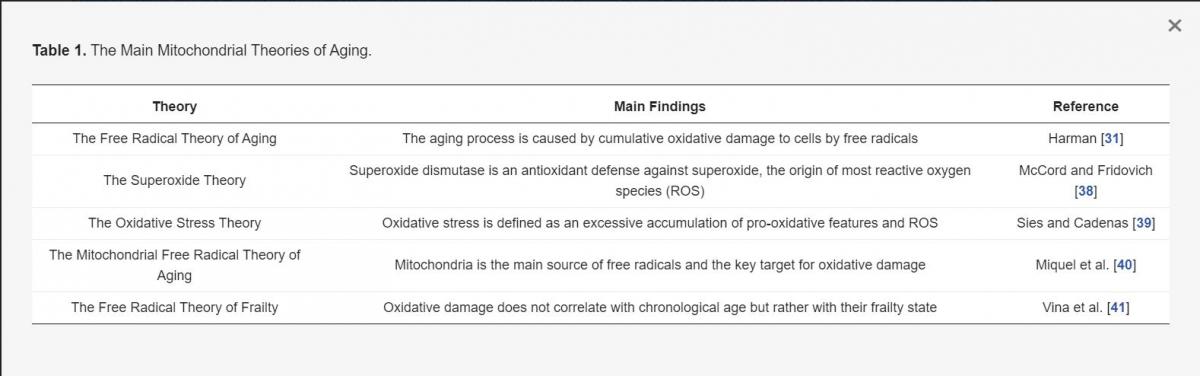1200x376 pixels.
Task: Select Mitochondrial Free Radical Theory of Aging cell
Action: coord(174,265)
